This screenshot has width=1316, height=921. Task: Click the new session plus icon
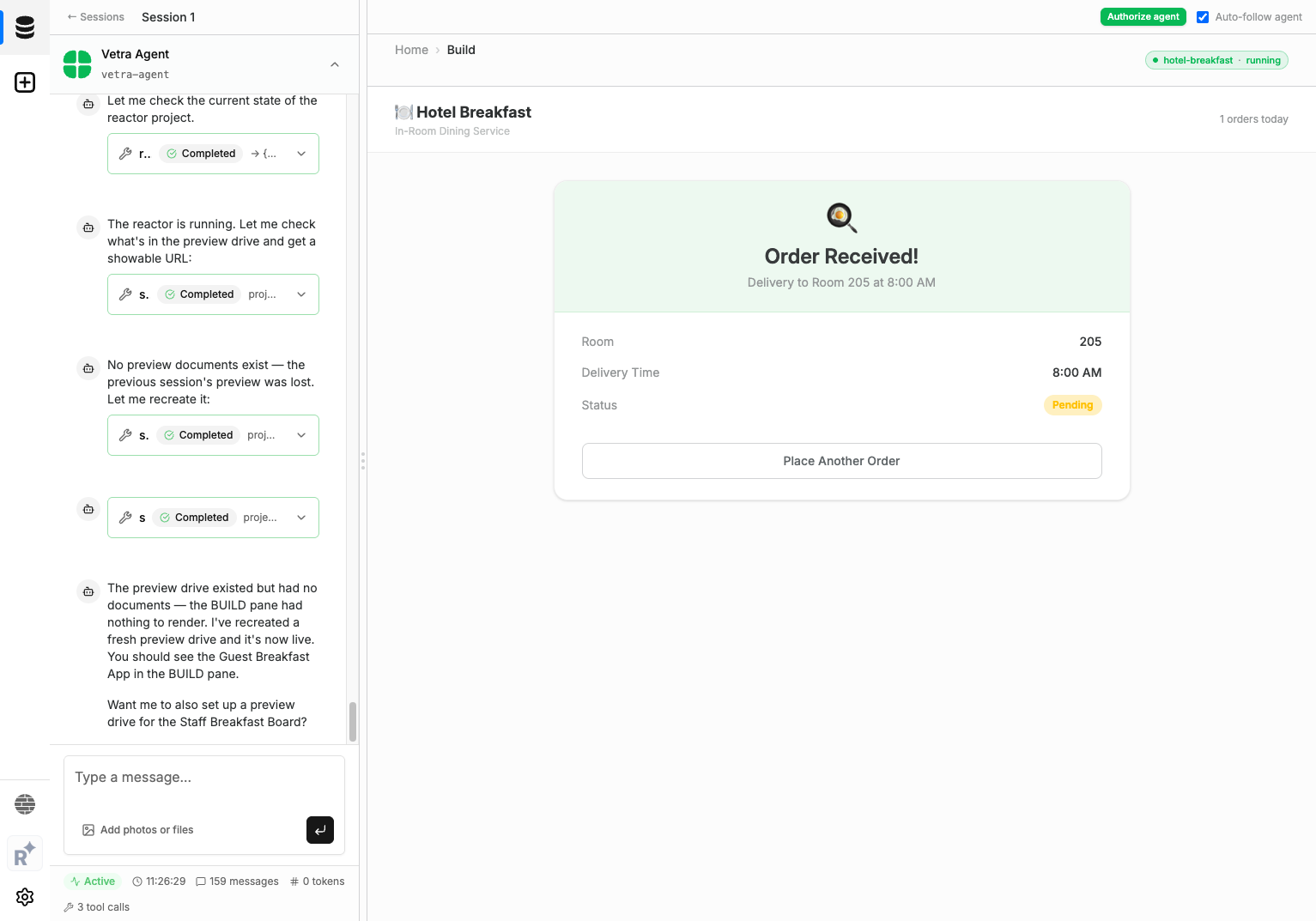pyautogui.click(x=25, y=82)
